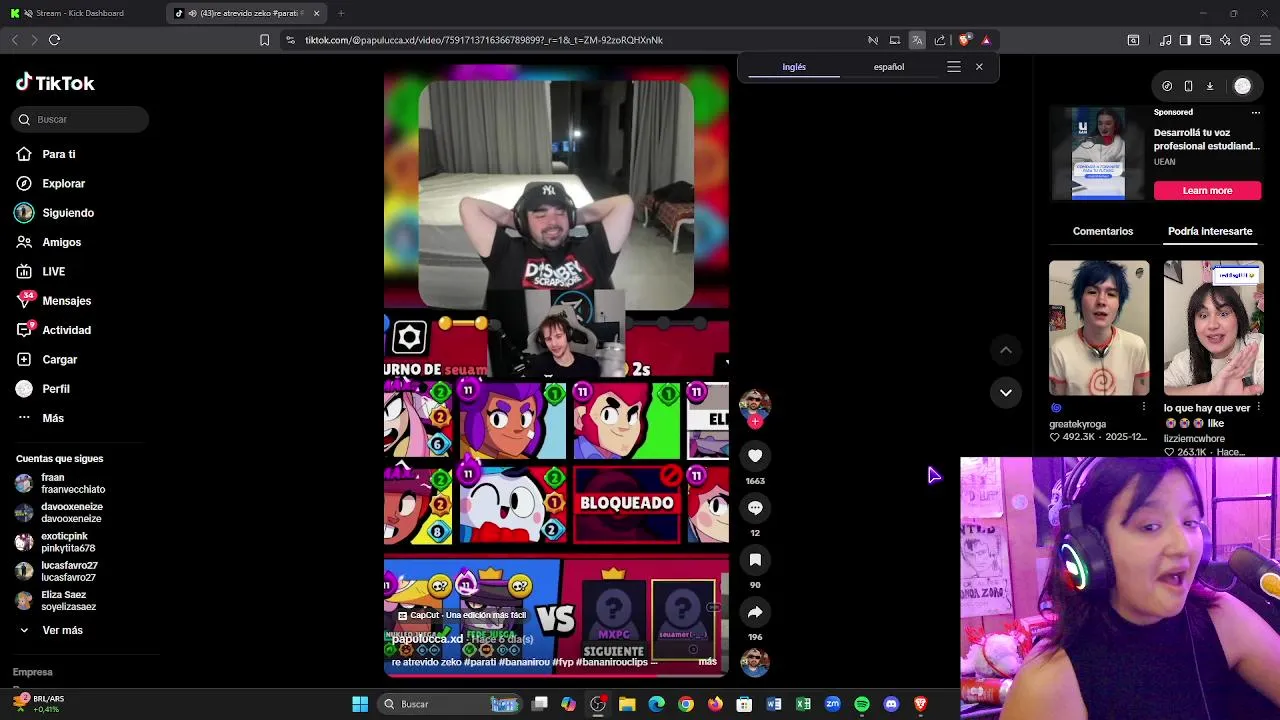Open the Brave Shields icon
Image resolution: width=1280 pixels, height=720 pixels.
pyautogui.click(x=964, y=40)
